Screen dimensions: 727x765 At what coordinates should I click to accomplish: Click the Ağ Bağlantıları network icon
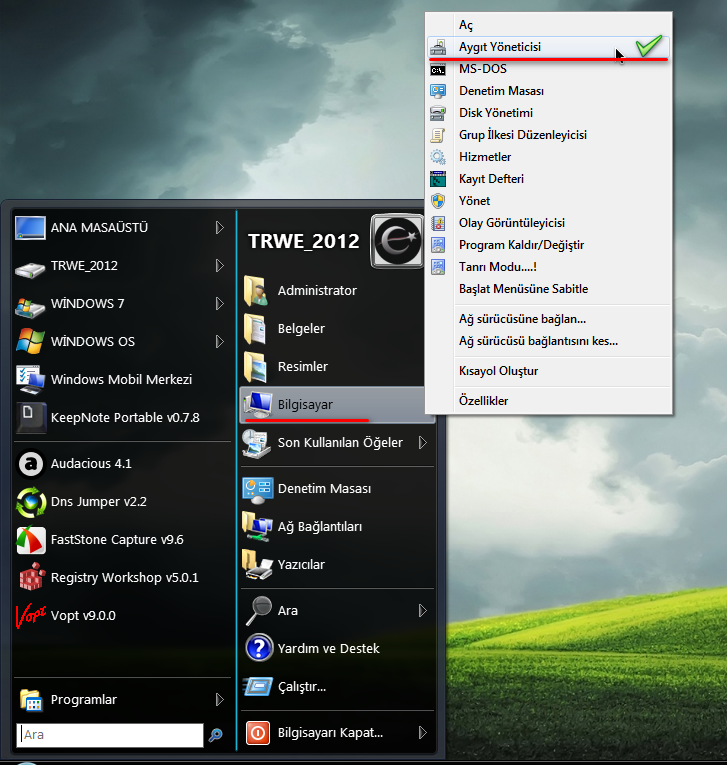coord(257,526)
